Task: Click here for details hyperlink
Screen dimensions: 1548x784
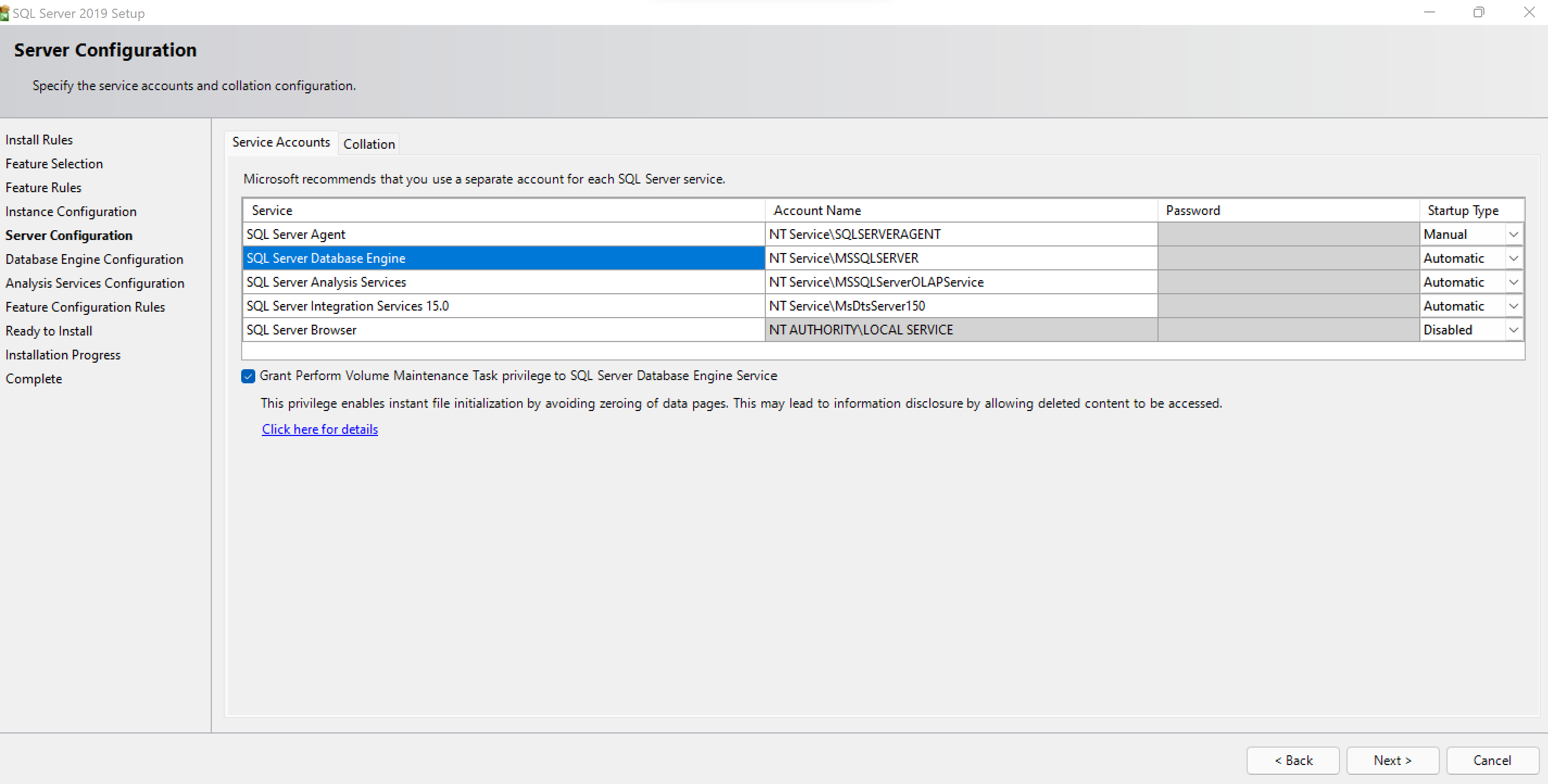Action: point(318,429)
